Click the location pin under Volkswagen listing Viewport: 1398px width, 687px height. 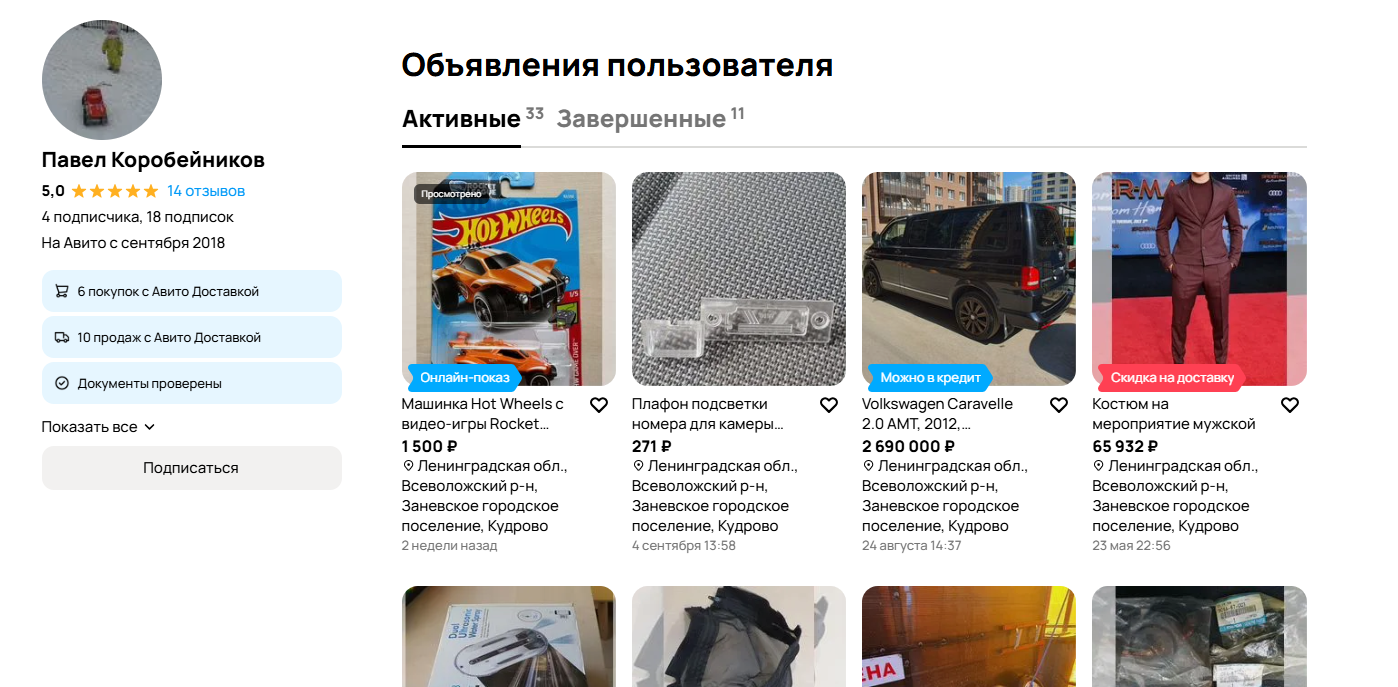point(867,466)
